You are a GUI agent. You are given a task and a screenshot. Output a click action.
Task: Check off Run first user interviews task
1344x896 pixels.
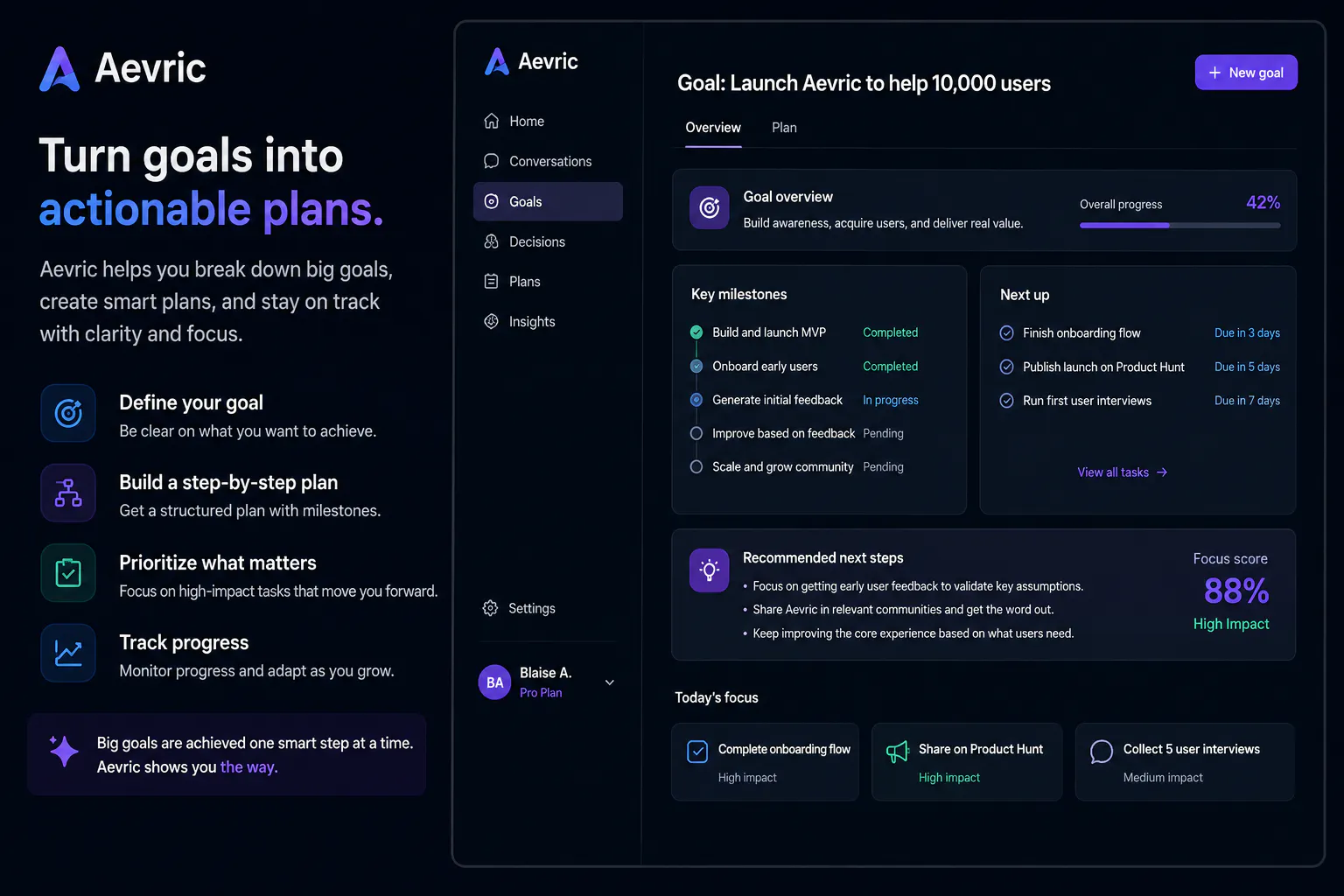pyautogui.click(x=1007, y=401)
